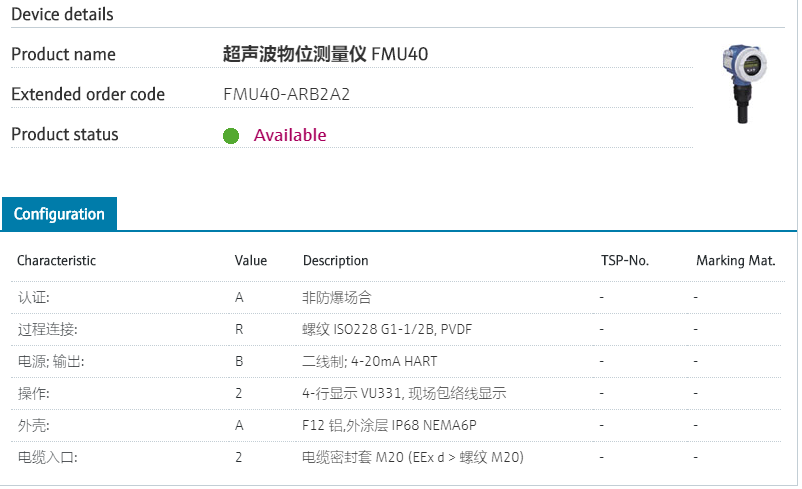Click the extended order code FMU40-ARB2A2

coord(286,95)
